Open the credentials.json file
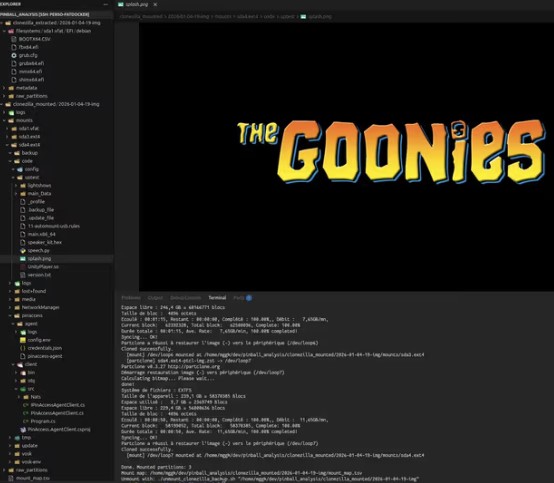 [45, 348]
